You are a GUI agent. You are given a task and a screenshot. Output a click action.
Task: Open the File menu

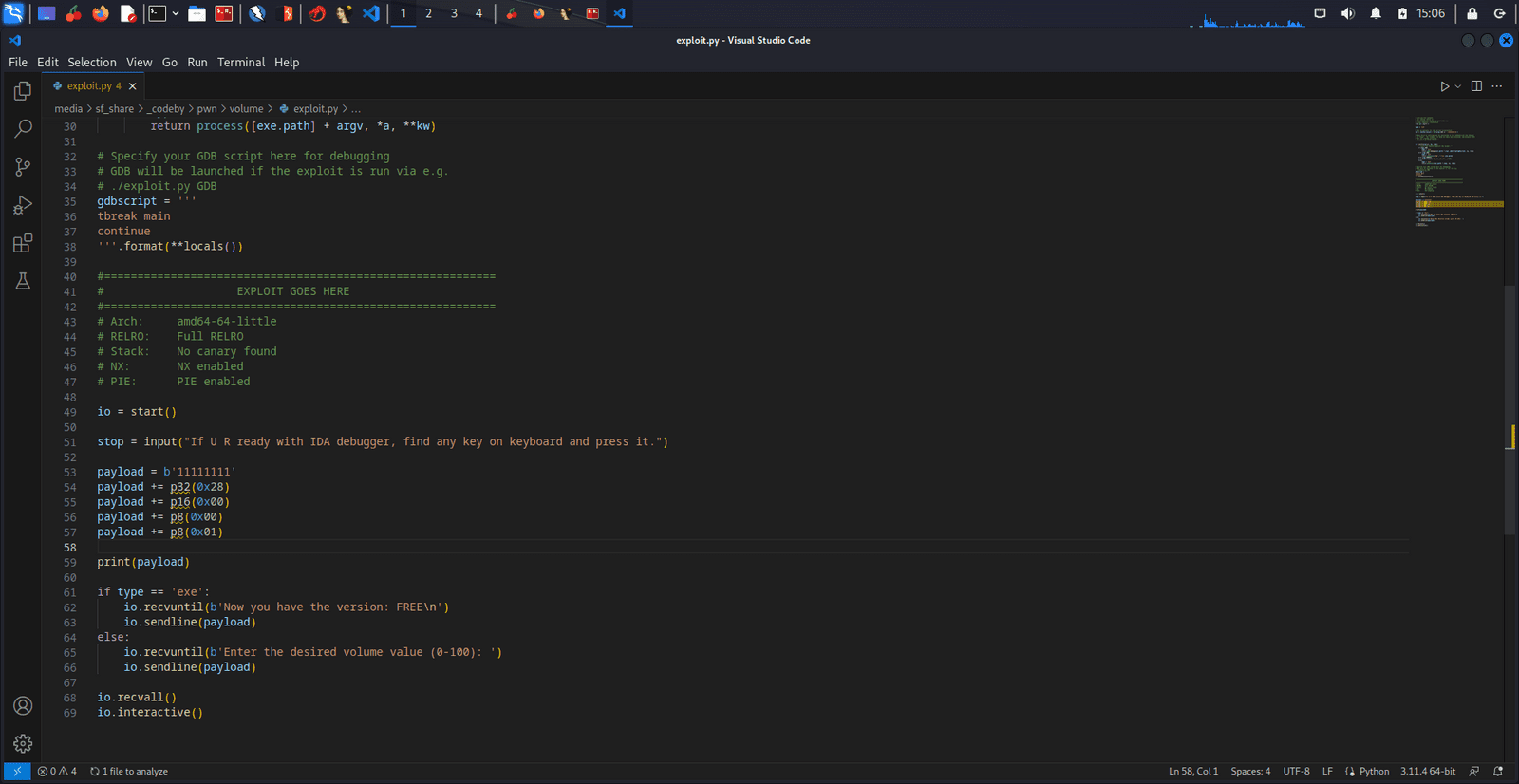point(18,63)
